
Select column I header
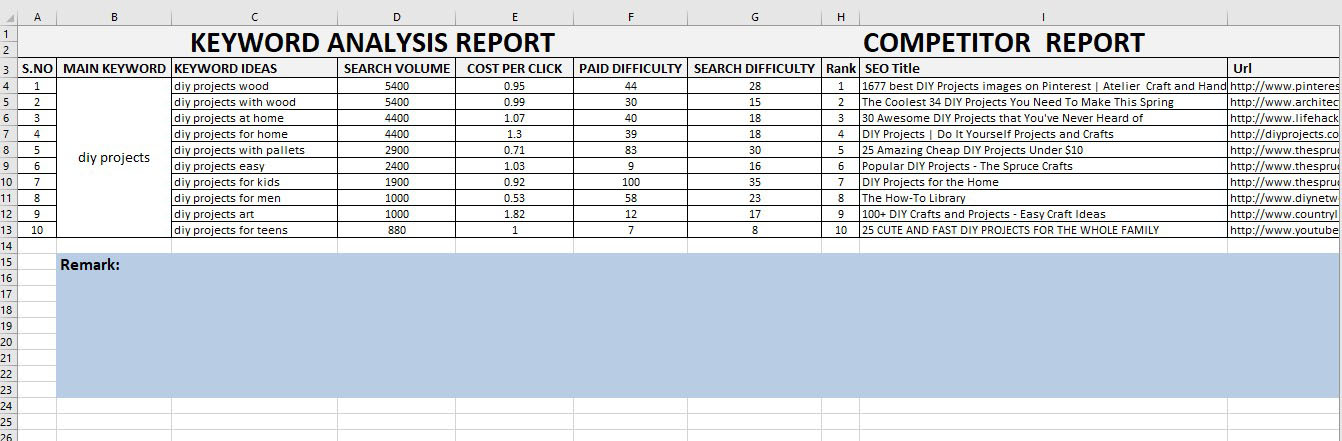(x=1043, y=17)
